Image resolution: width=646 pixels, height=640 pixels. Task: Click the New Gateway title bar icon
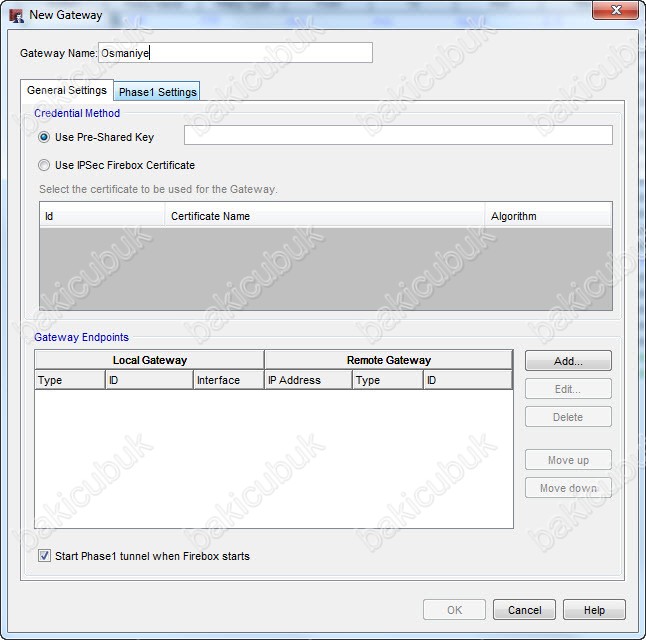click(x=16, y=15)
